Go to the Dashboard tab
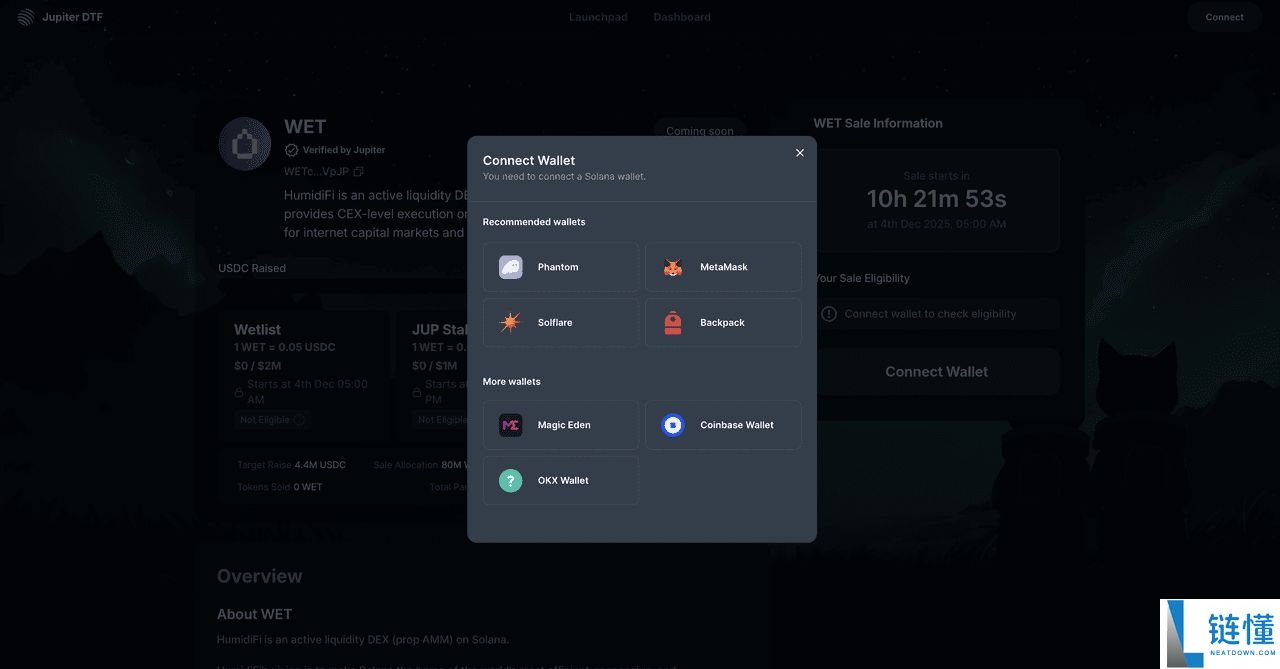 pyautogui.click(x=682, y=17)
